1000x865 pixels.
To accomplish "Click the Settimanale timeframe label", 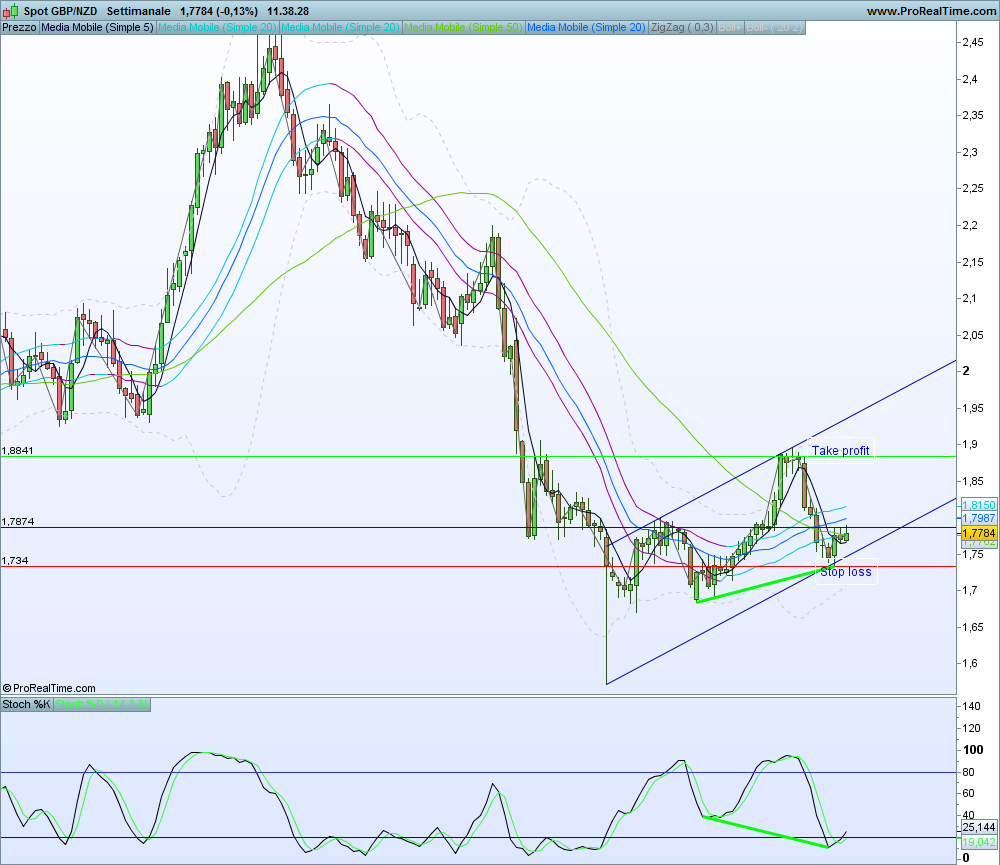I will tap(148, 11).
